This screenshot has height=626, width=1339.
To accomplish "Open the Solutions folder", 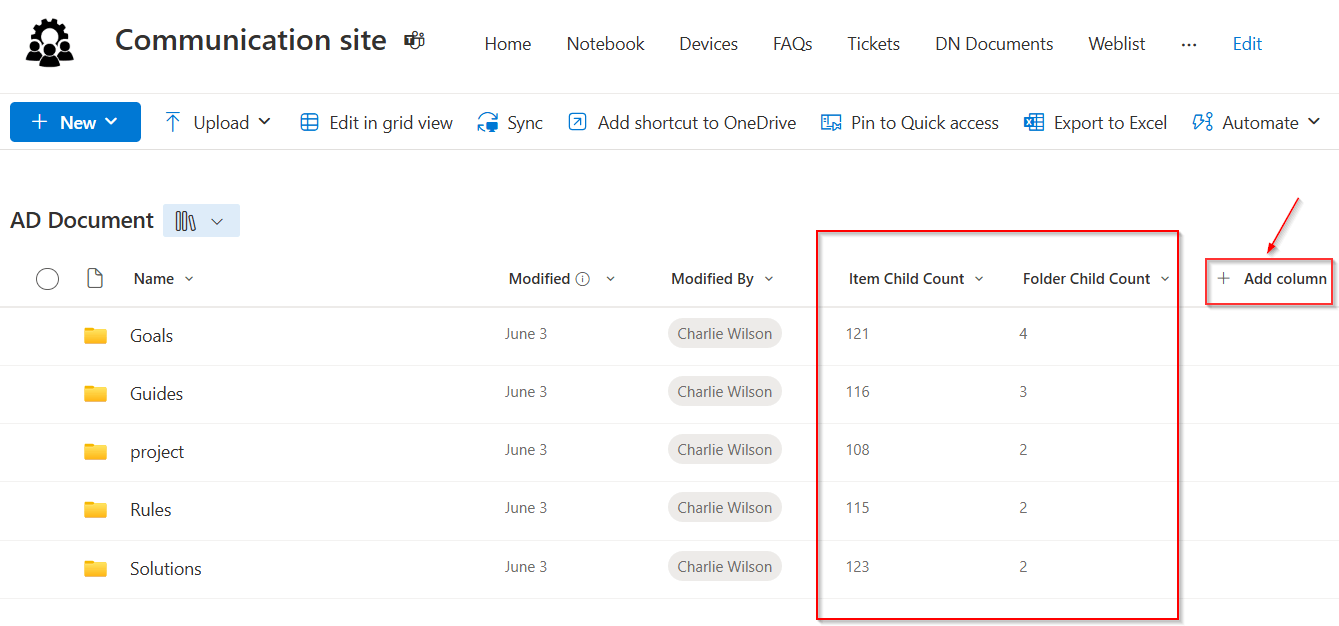I will click(165, 568).
